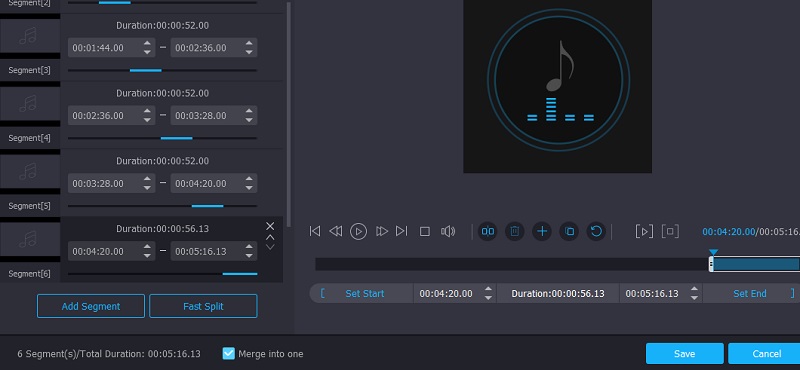Image resolution: width=800 pixels, height=370 pixels.
Task: Click the fast forward icon
Action: point(382,231)
